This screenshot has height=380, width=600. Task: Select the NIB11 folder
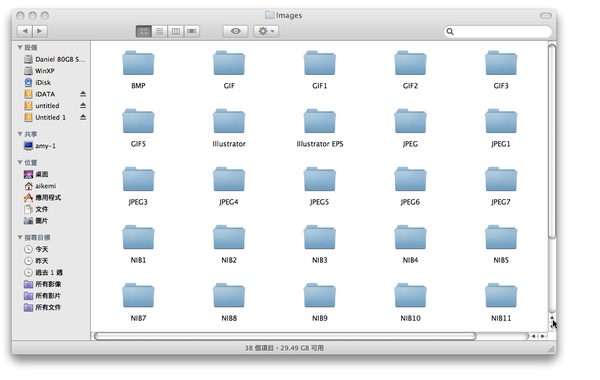501,296
